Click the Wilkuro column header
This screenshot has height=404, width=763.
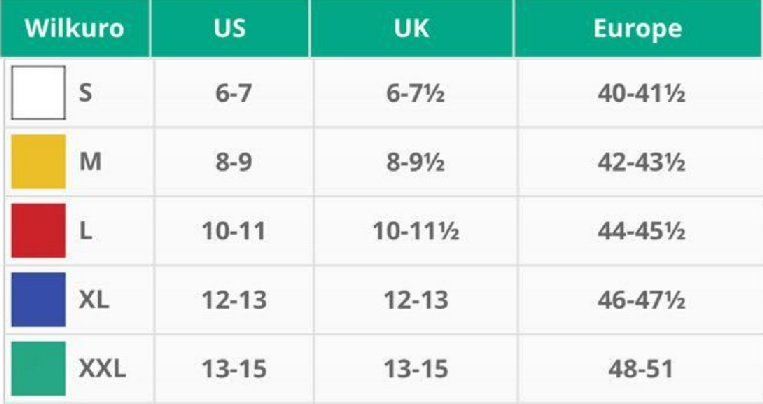click(74, 28)
